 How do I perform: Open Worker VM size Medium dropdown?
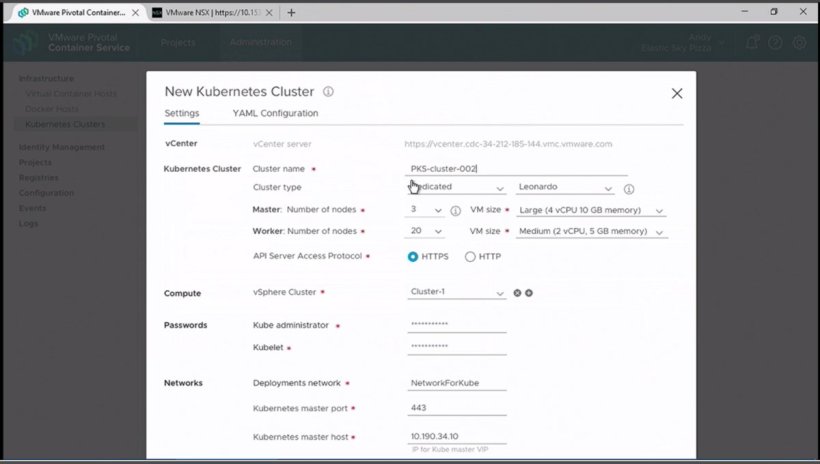click(592, 232)
